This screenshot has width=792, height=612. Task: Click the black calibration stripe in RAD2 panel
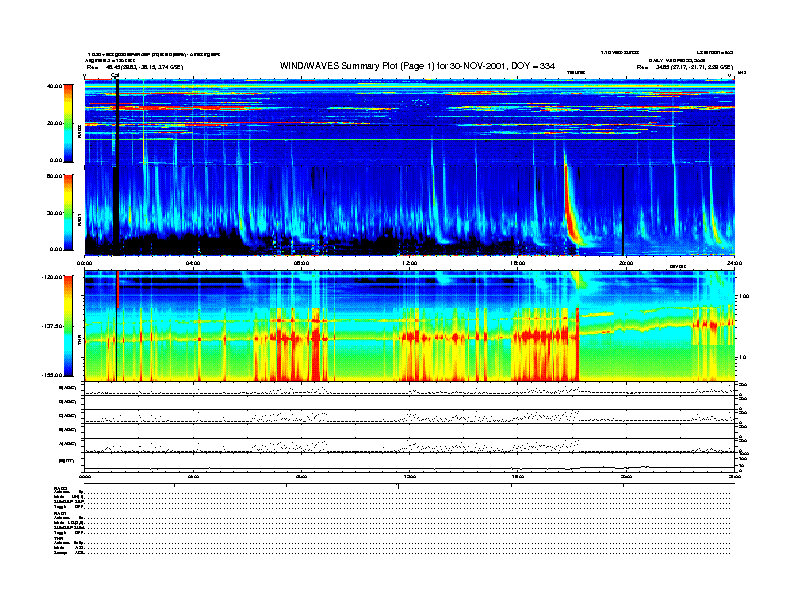(117, 123)
